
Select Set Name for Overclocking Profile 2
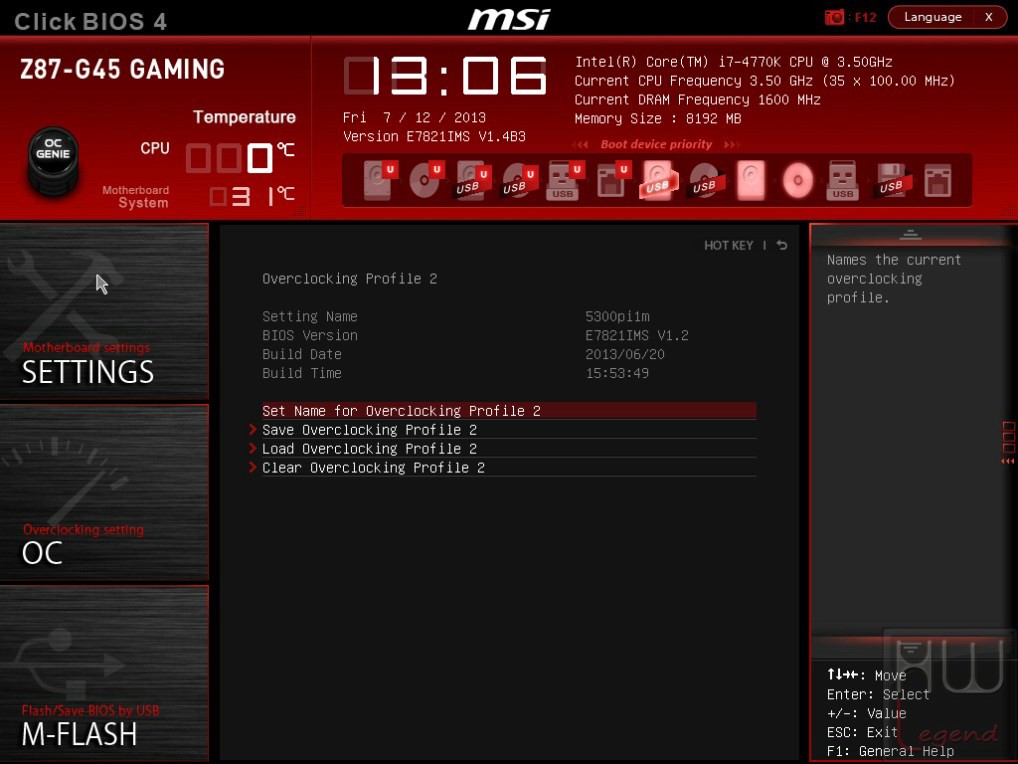tap(508, 411)
